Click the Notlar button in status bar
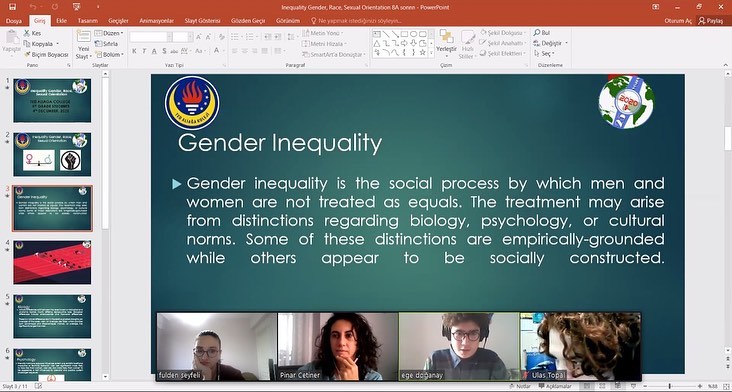Viewport: 732px width, 392px height. point(522,386)
